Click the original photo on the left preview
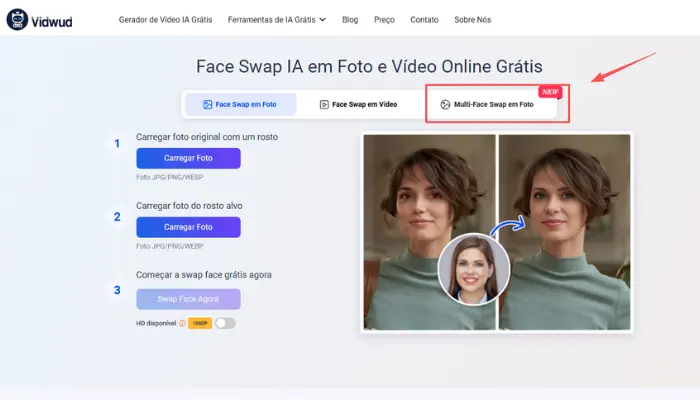Viewport: 700px width, 400px height. [429, 232]
